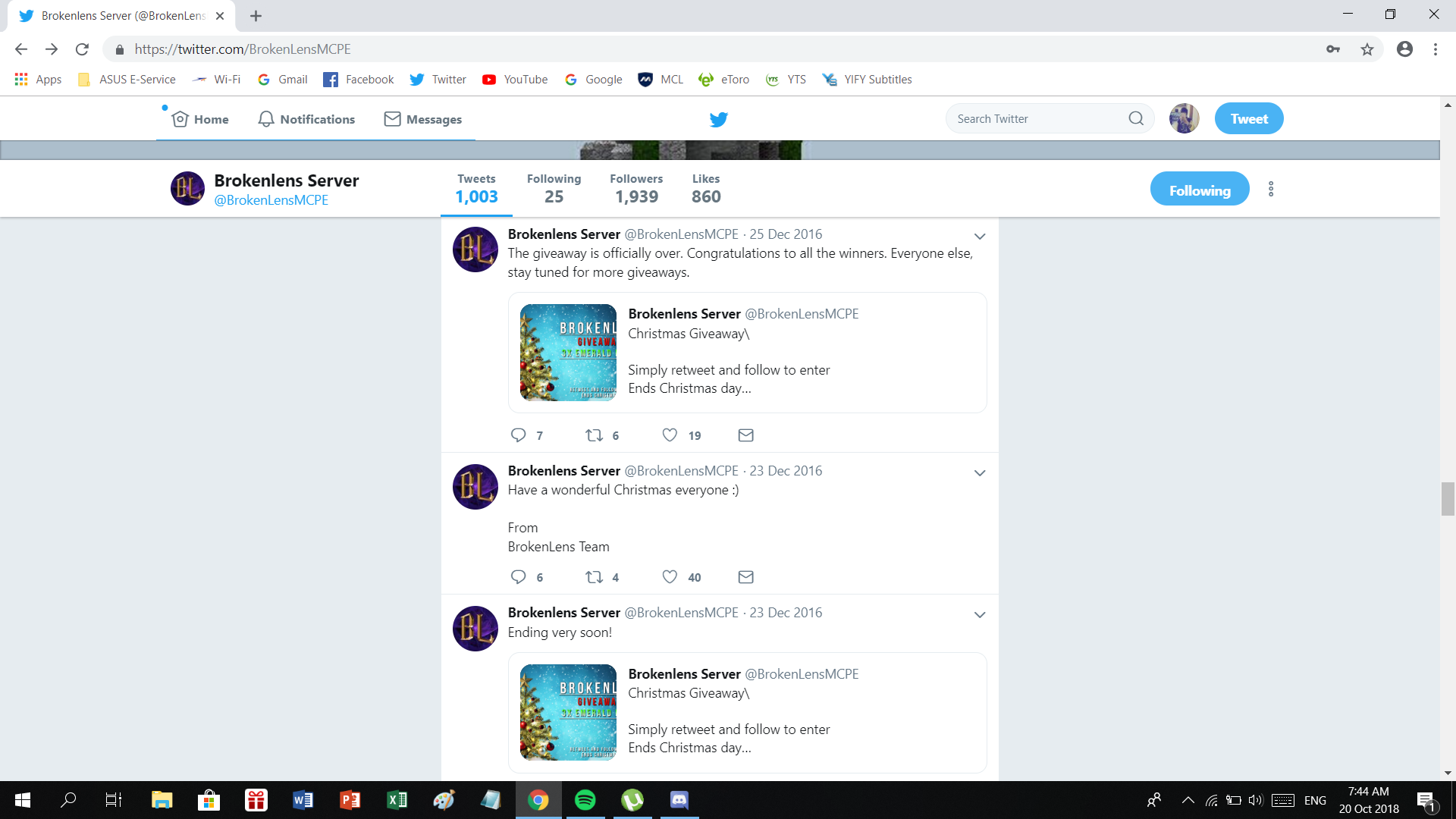Click the scrollbar down arrow
Screen dimensions: 1456x819
click(1448, 773)
